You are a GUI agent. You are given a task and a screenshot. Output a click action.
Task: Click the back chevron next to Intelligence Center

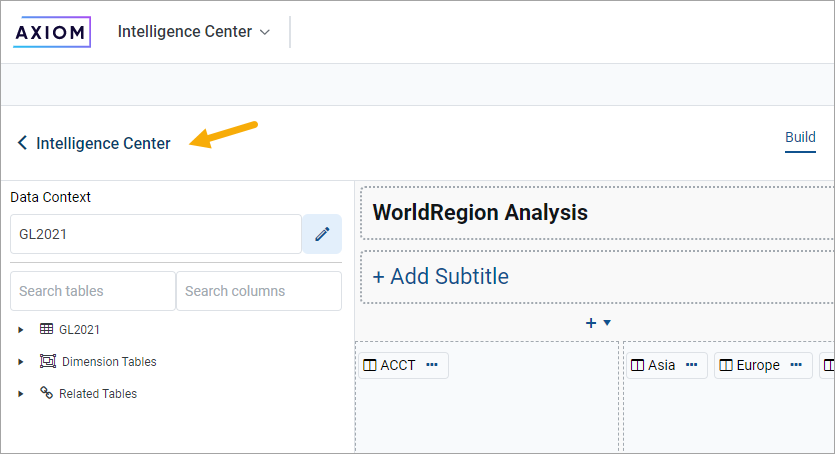(22, 143)
